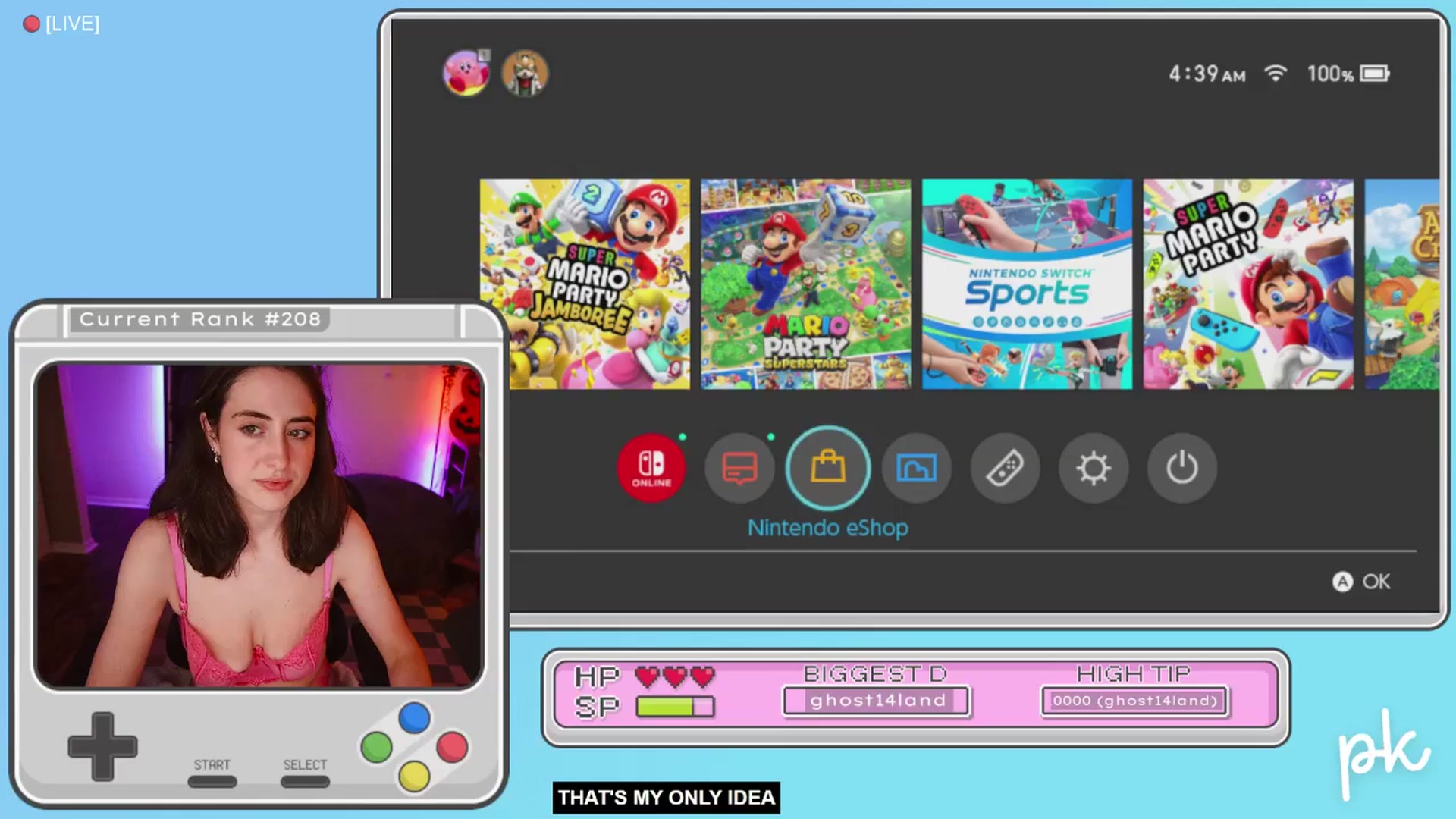Image resolution: width=1456 pixels, height=819 pixels.
Task: Click the streamer webcam feed
Action: [259, 526]
